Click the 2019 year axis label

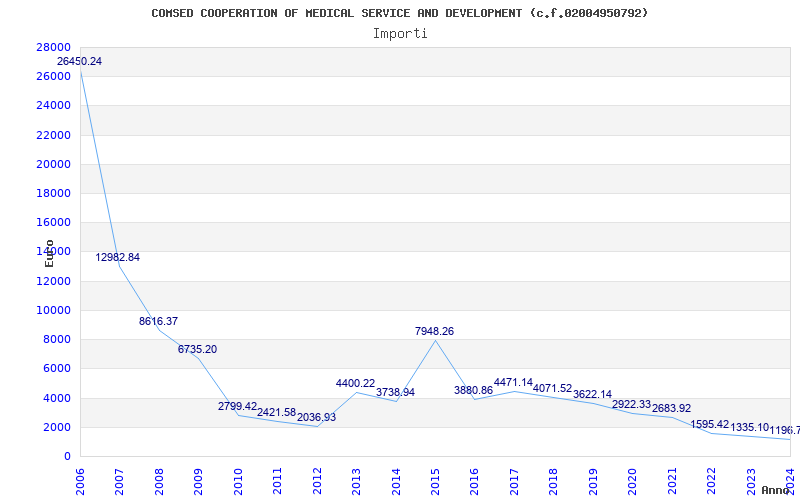(593, 482)
